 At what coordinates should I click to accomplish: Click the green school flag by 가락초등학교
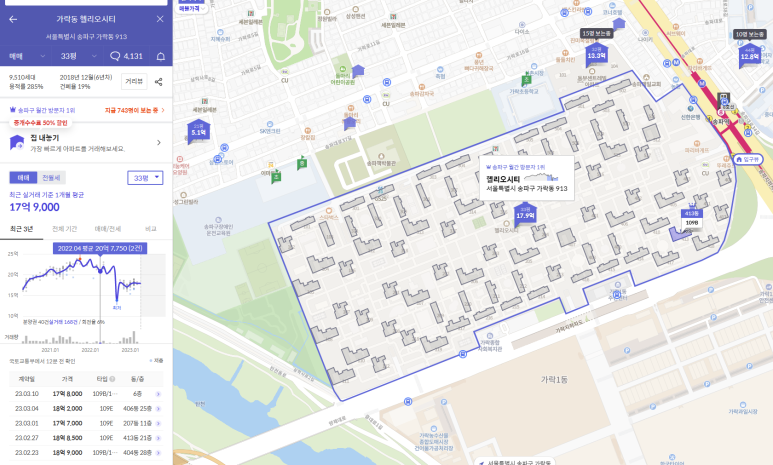tap(527, 80)
